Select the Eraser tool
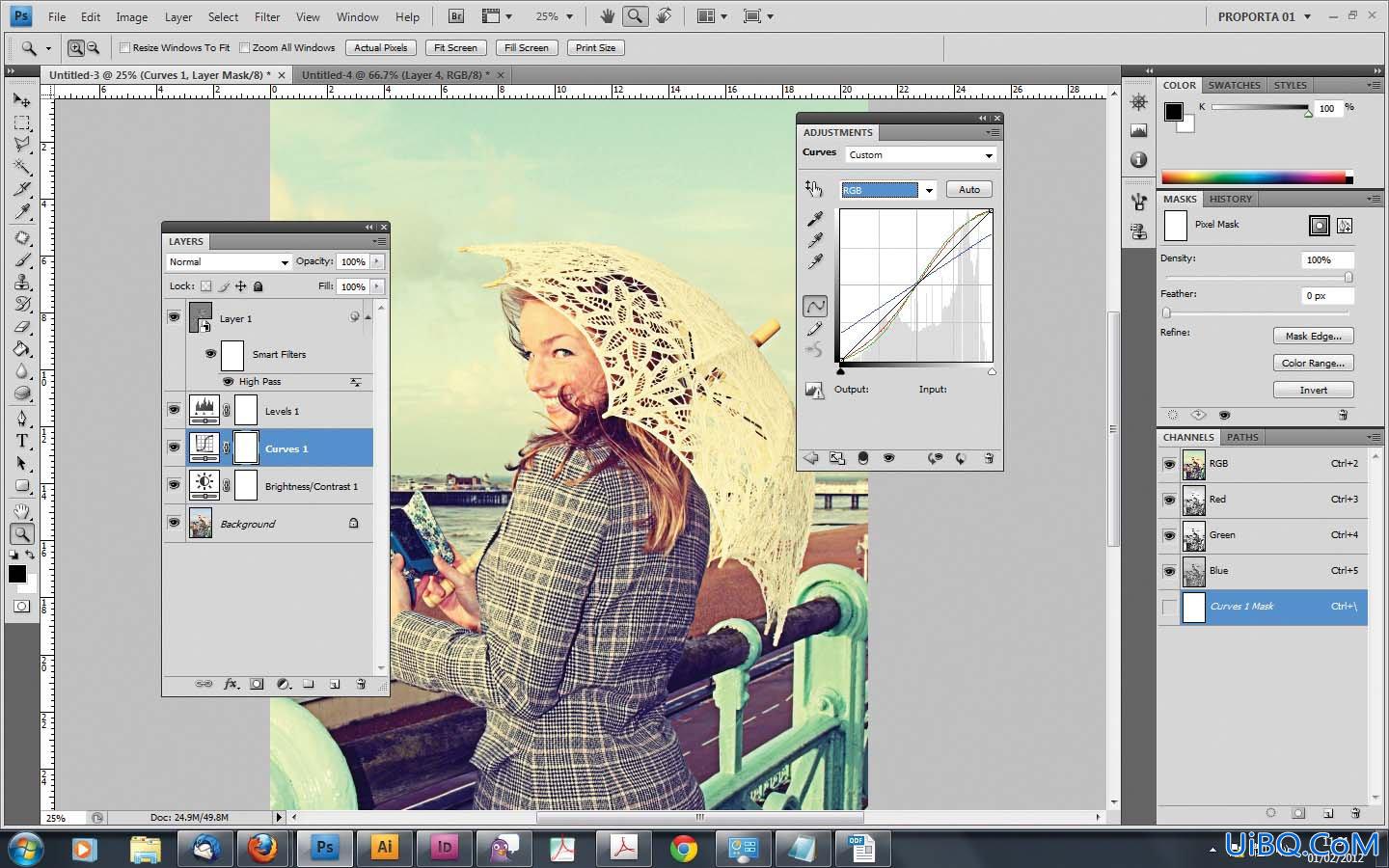The height and width of the screenshot is (868, 1389). coord(21,327)
